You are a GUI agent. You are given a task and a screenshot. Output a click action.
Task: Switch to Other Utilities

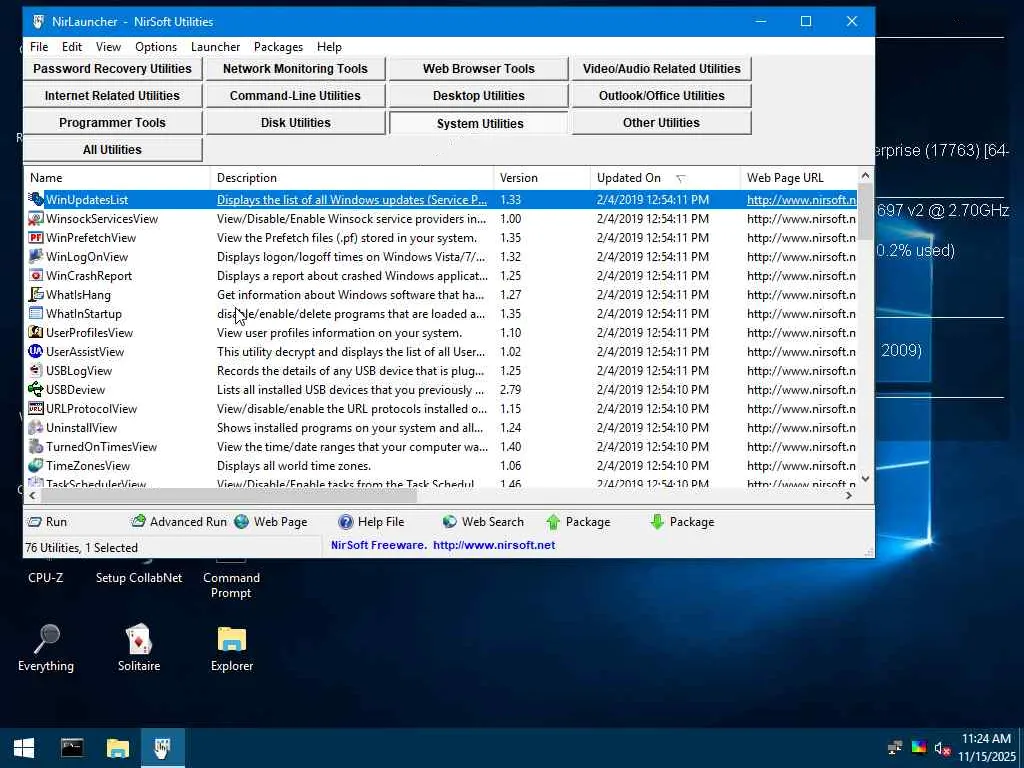click(662, 123)
